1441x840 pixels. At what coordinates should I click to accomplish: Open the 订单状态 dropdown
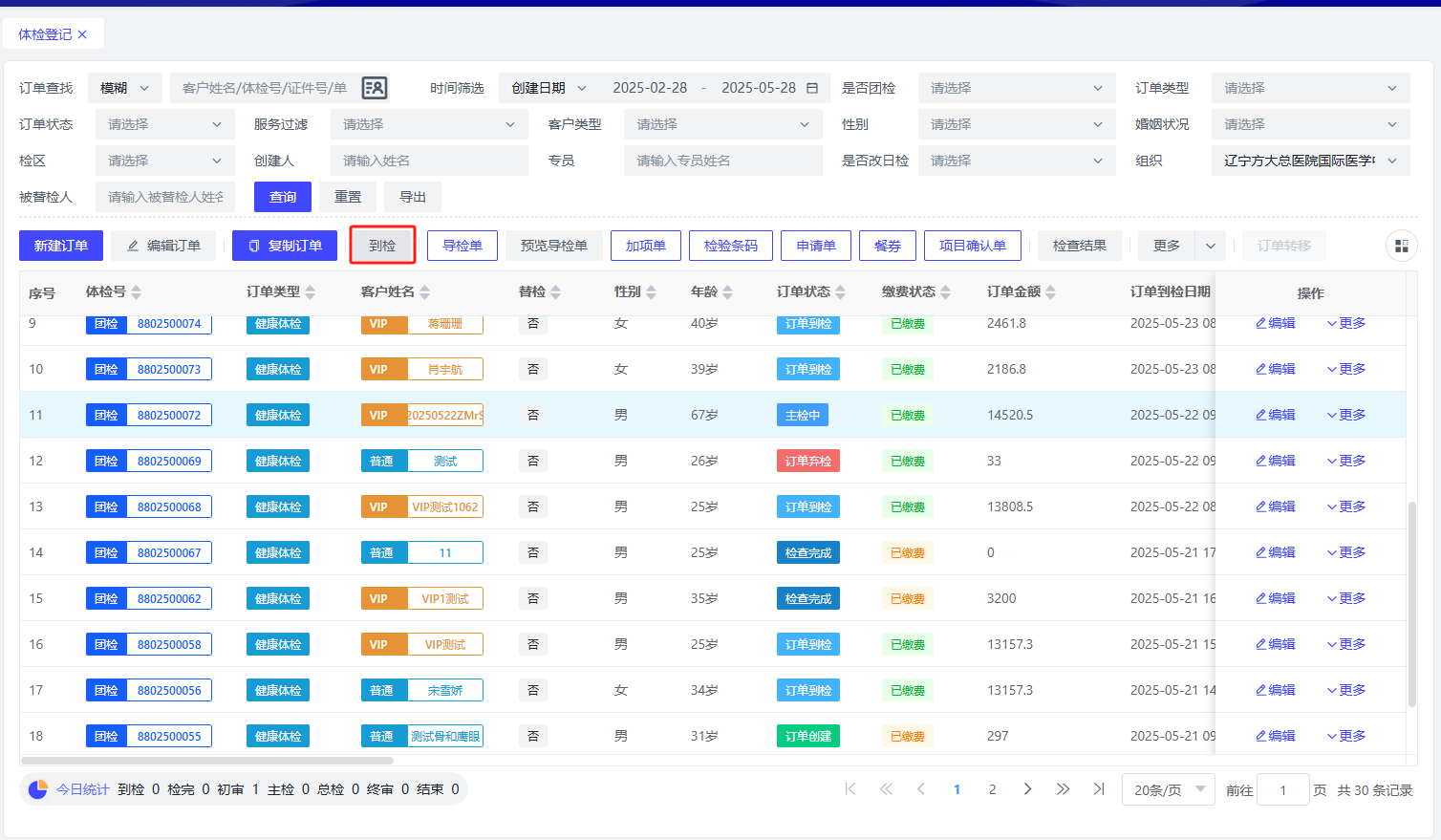pyautogui.click(x=164, y=124)
